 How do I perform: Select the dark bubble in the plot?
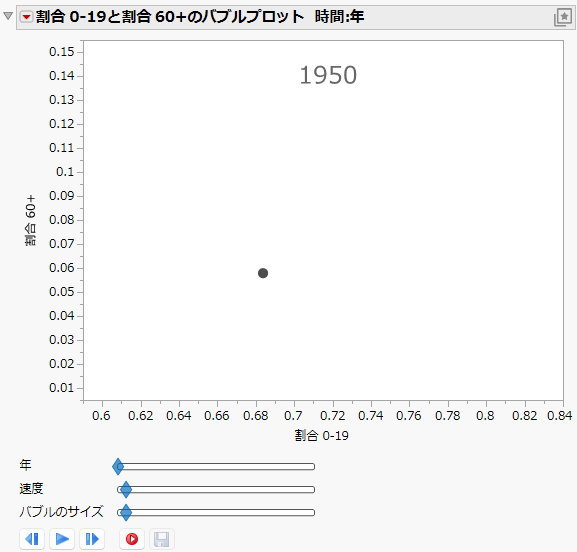tap(263, 273)
